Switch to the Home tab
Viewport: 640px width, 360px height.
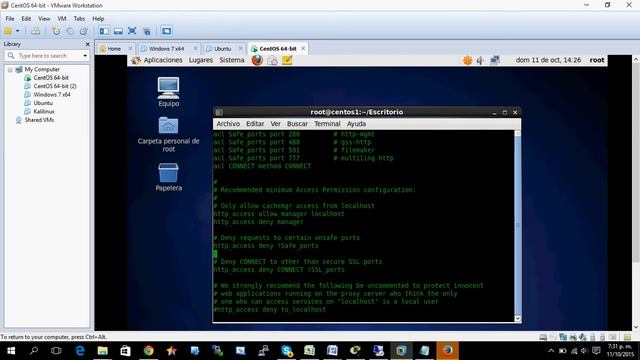point(114,49)
